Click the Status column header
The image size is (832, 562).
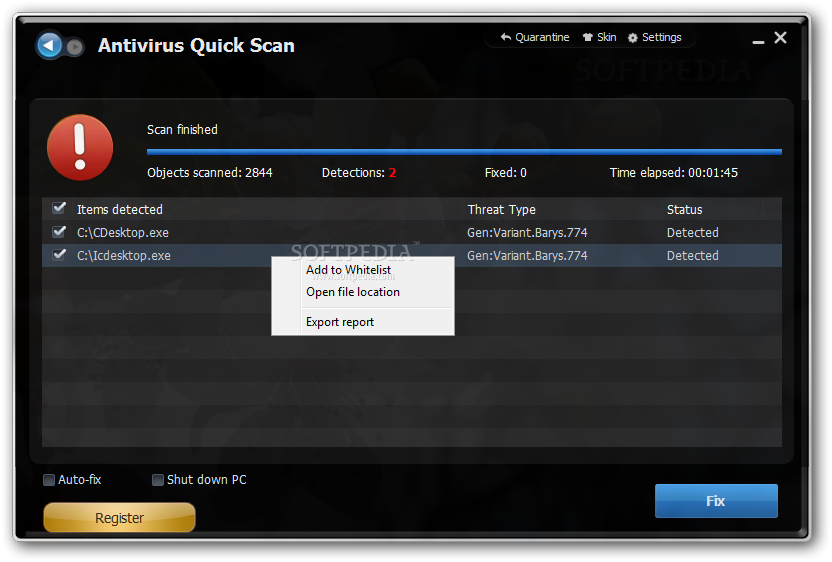click(x=684, y=210)
